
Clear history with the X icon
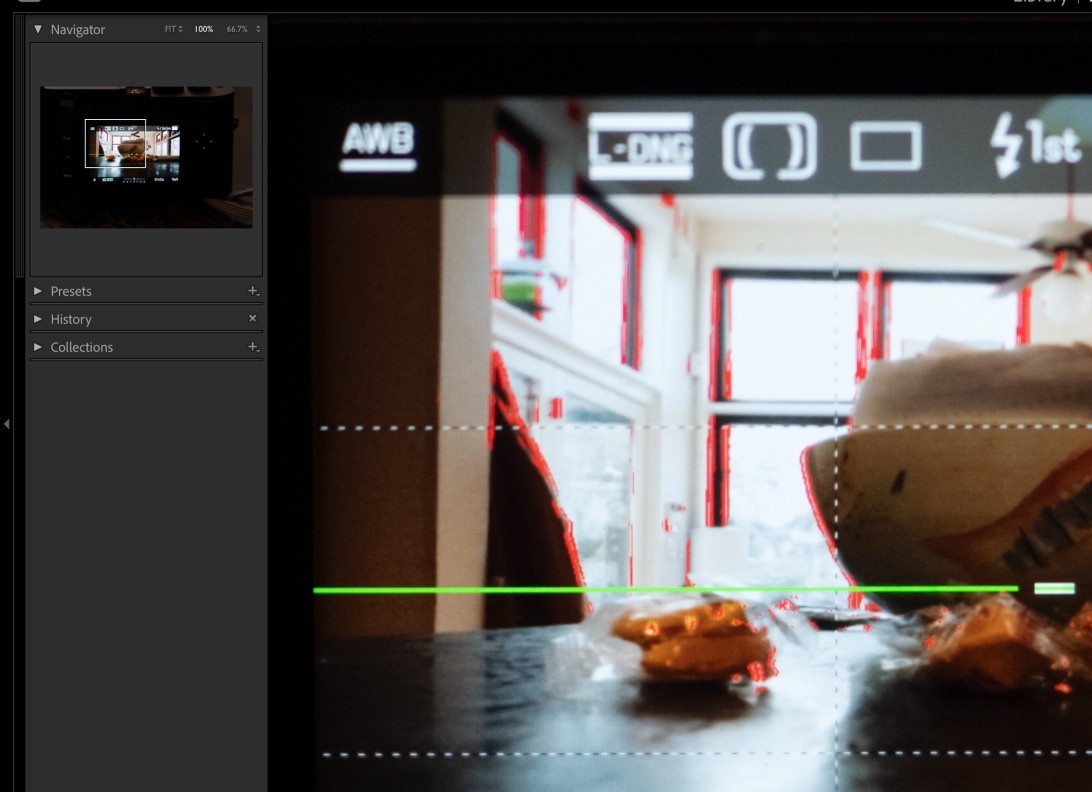(x=253, y=319)
